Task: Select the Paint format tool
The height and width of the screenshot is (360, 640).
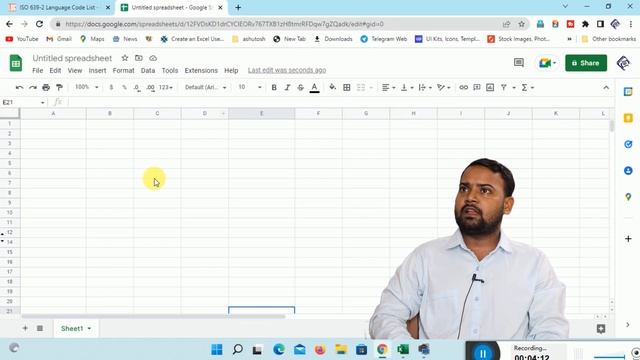Action: (x=59, y=87)
